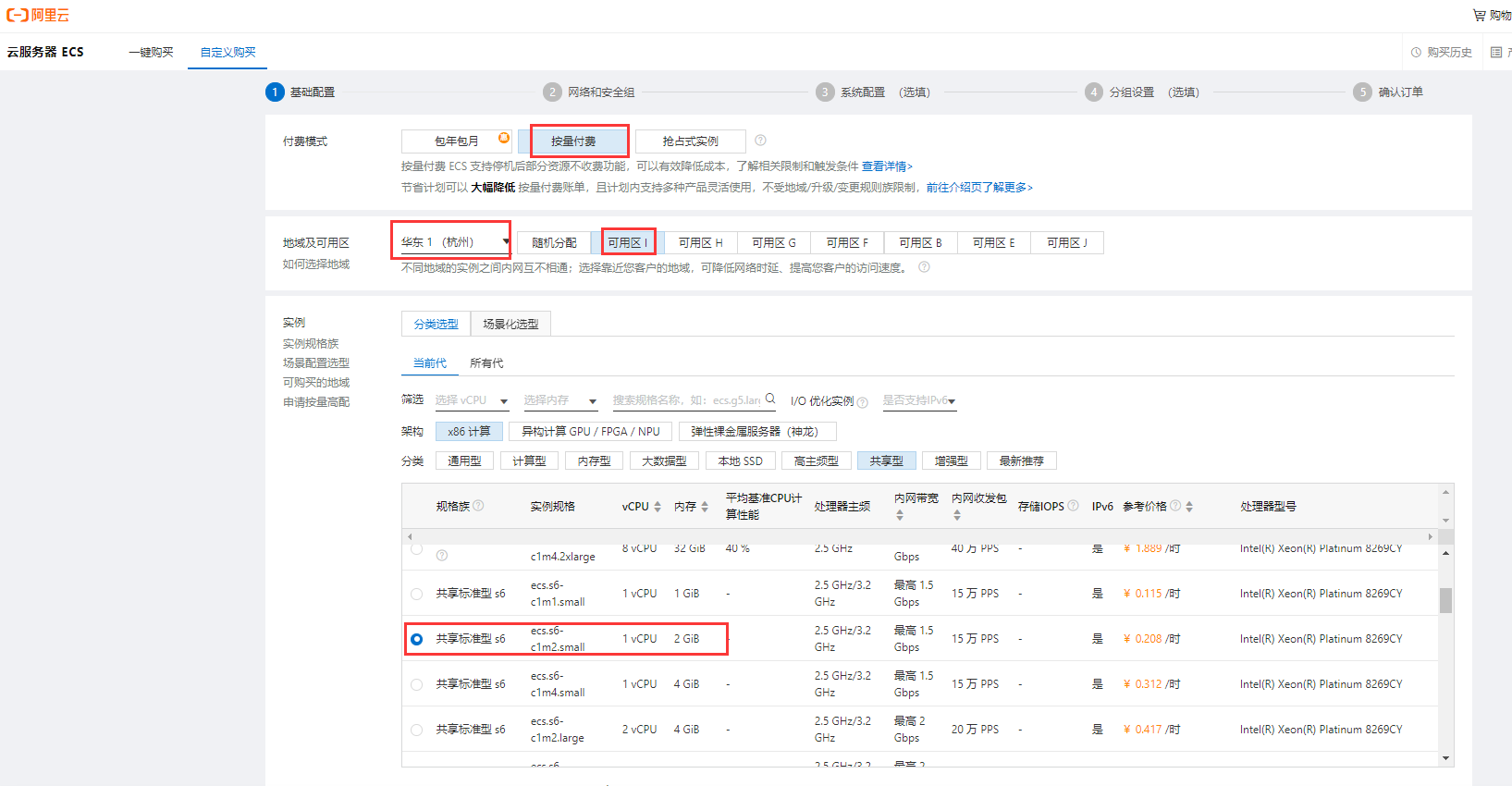Click the help icon in c1m4.2xlarge row
This screenshot has width=1512, height=786.
click(442, 555)
